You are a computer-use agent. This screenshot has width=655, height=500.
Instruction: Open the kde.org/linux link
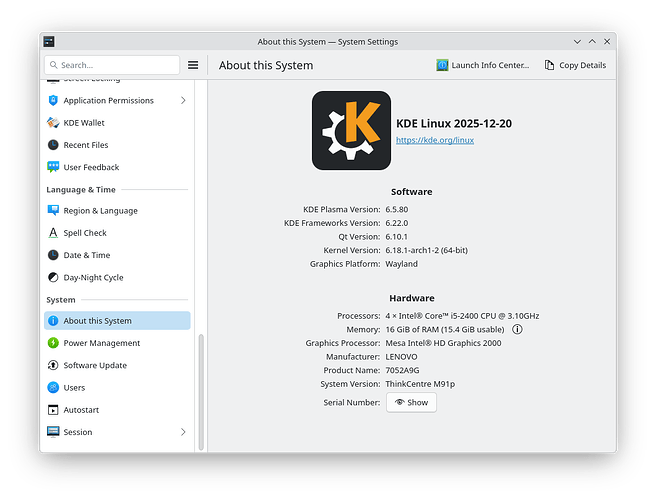pos(435,140)
